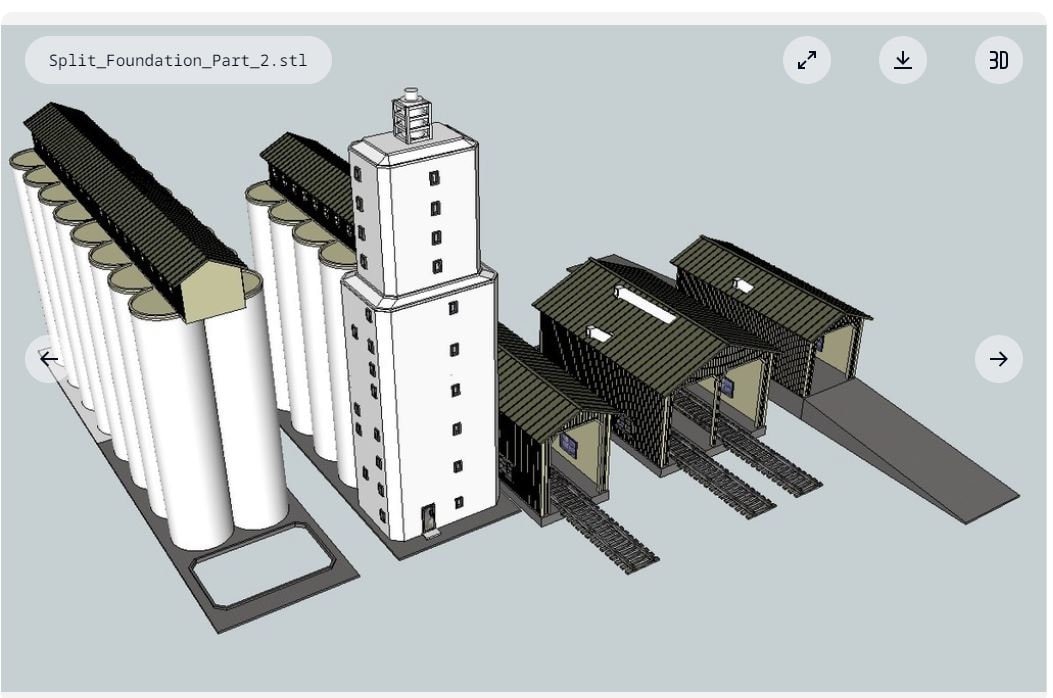Screen dimensions: 1053x698
Task: Open the 3D interactive view mode
Action: (x=998, y=60)
